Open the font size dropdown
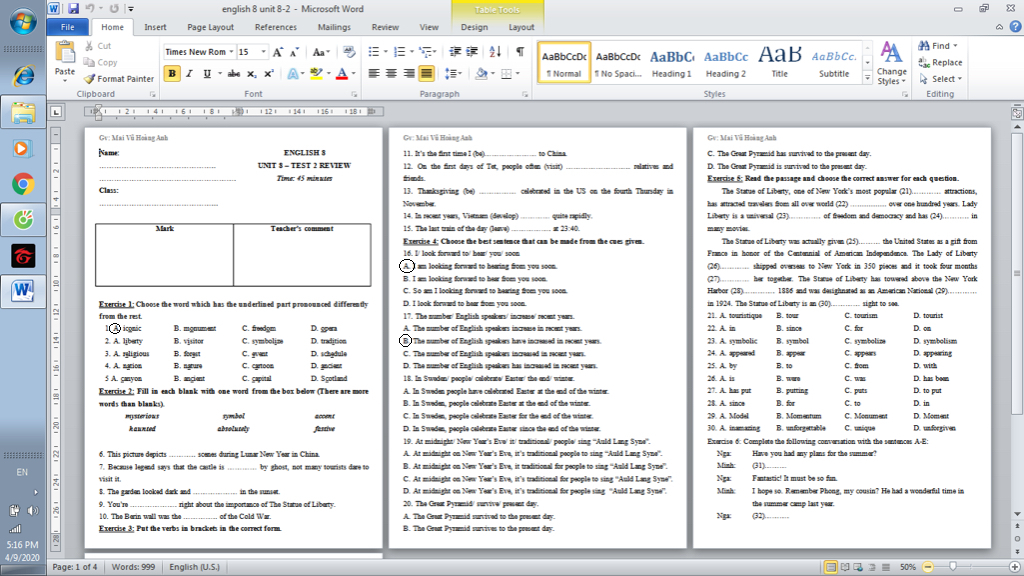 click(264, 52)
